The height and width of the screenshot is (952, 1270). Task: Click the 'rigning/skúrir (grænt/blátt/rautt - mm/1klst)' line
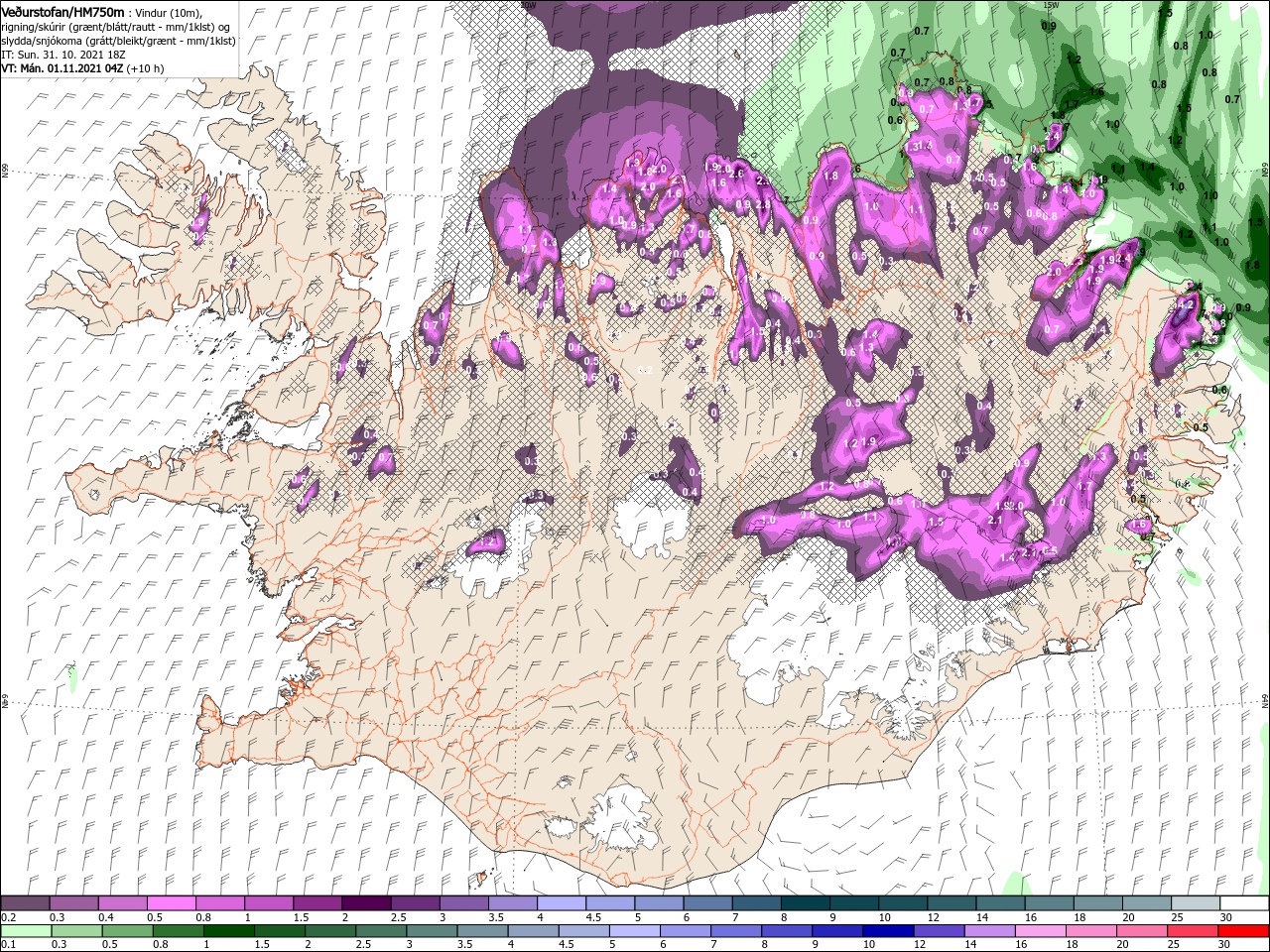coord(115,27)
